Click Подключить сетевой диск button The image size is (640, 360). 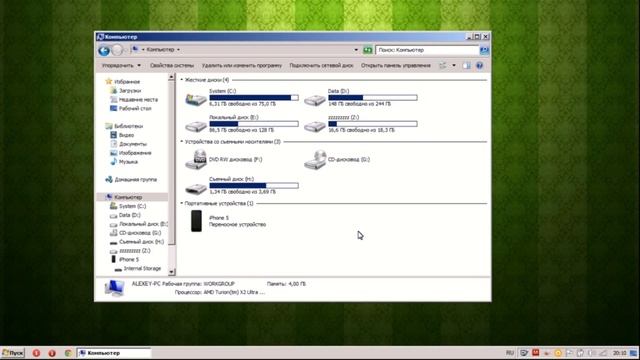click(x=321, y=65)
